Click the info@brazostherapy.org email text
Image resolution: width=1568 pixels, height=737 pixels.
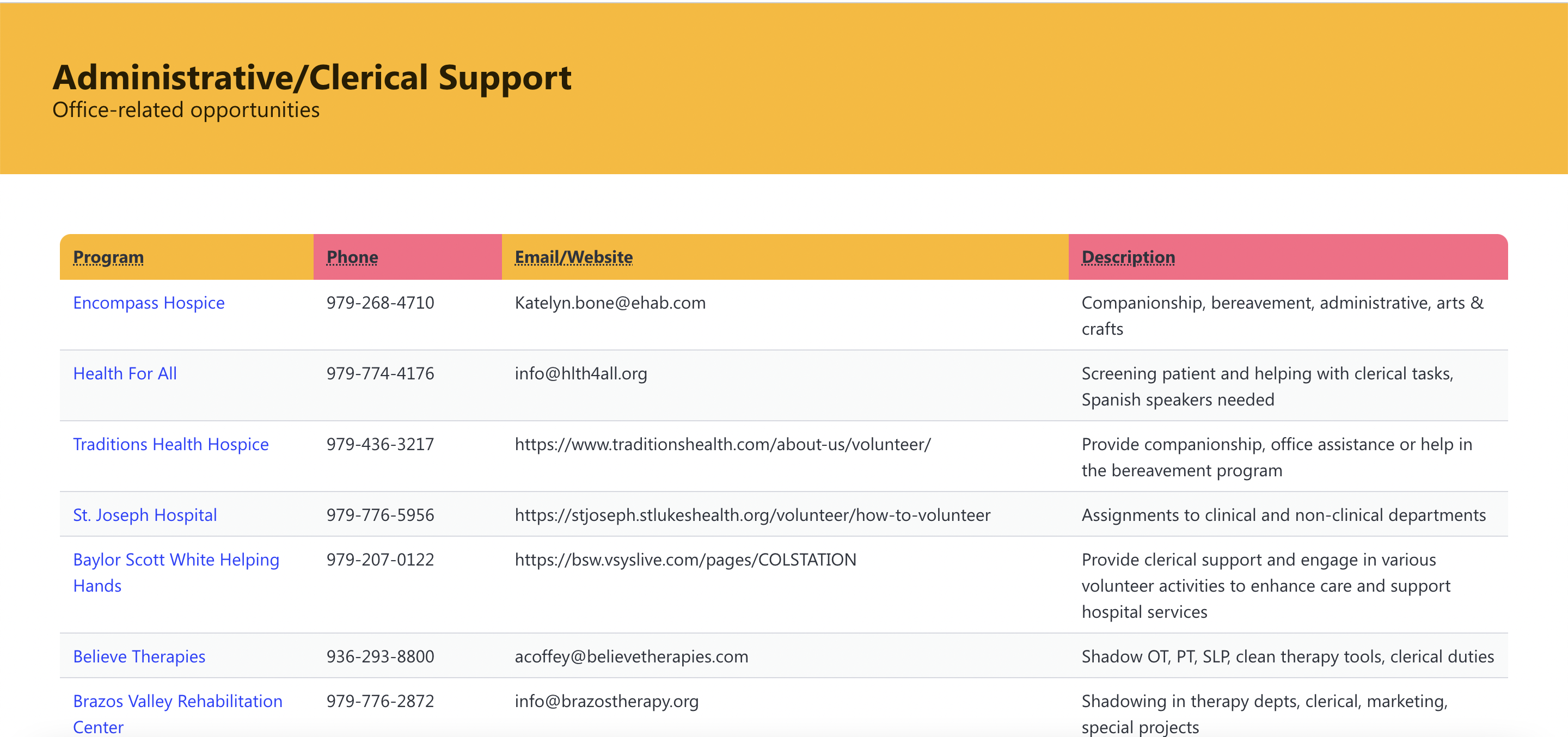coord(607,701)
